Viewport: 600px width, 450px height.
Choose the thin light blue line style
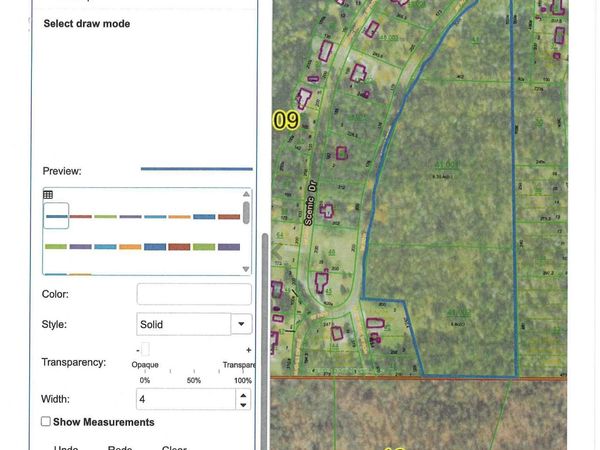[155, 217]
